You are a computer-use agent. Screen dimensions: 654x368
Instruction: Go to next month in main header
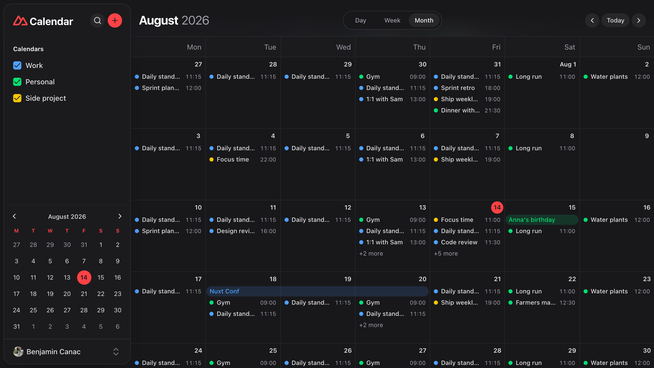[x=639, y=20]
